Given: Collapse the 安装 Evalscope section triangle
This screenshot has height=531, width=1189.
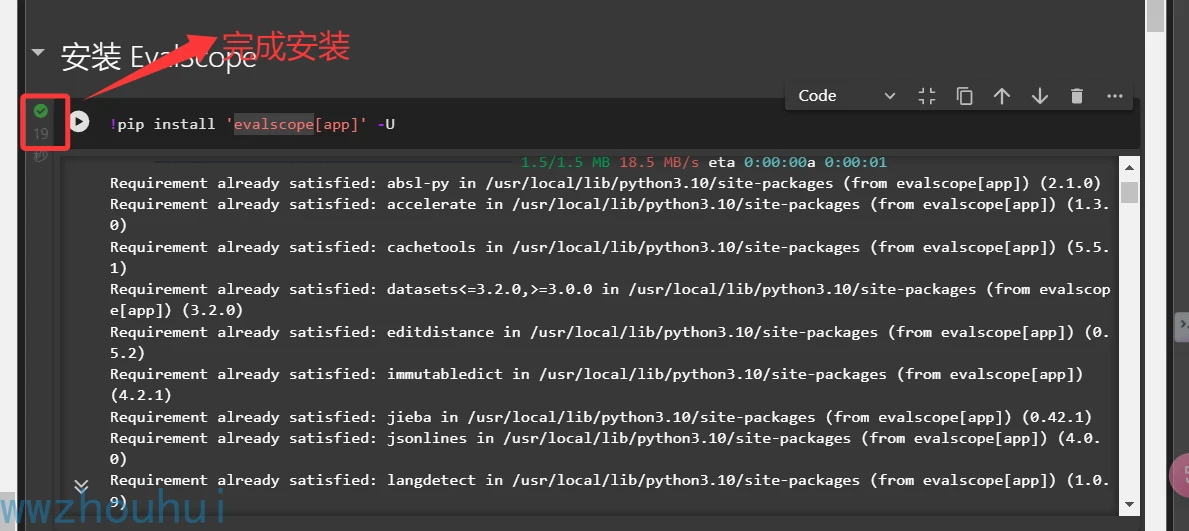Looking at the screenshot, I should 38,52.
